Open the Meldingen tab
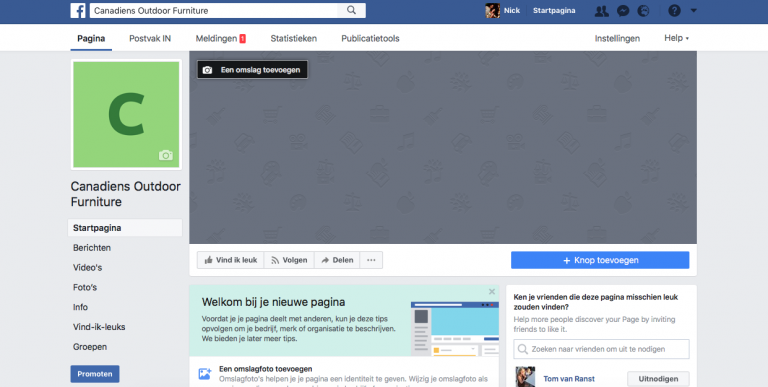The height and width of the screenshot is (387, 768). pos(216,38)
